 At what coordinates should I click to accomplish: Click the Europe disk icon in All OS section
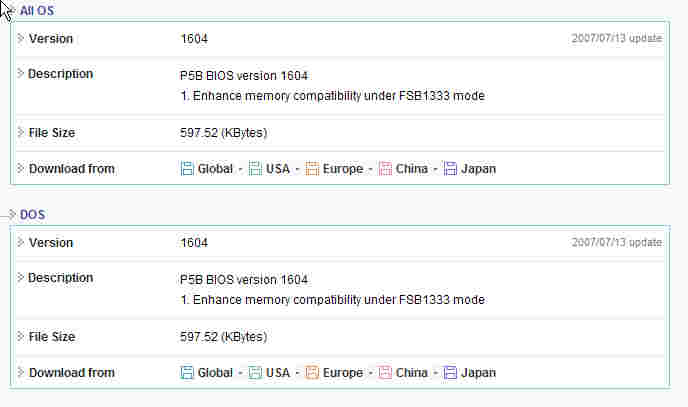click(x=312, y=168)
